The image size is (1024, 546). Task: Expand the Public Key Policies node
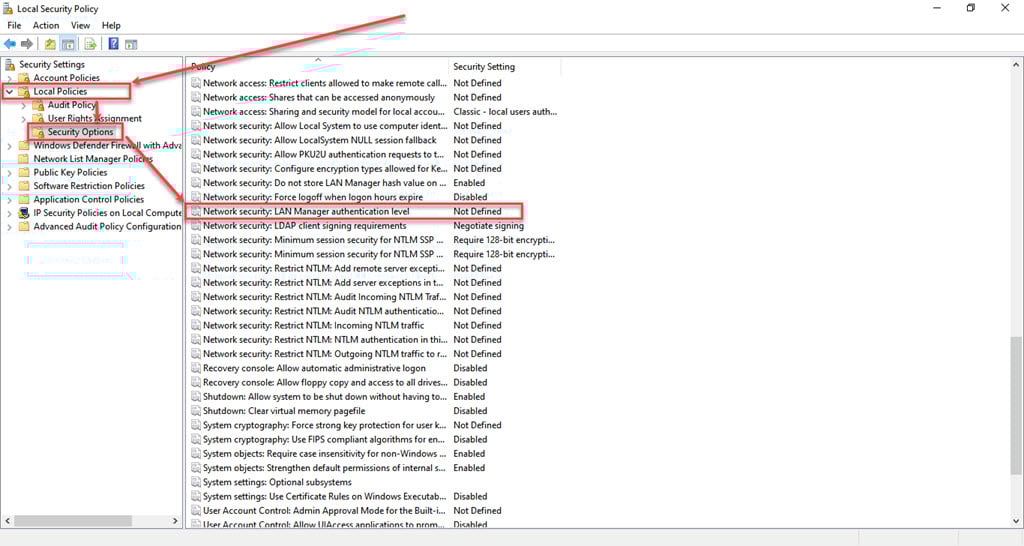[x=10, y=172]
